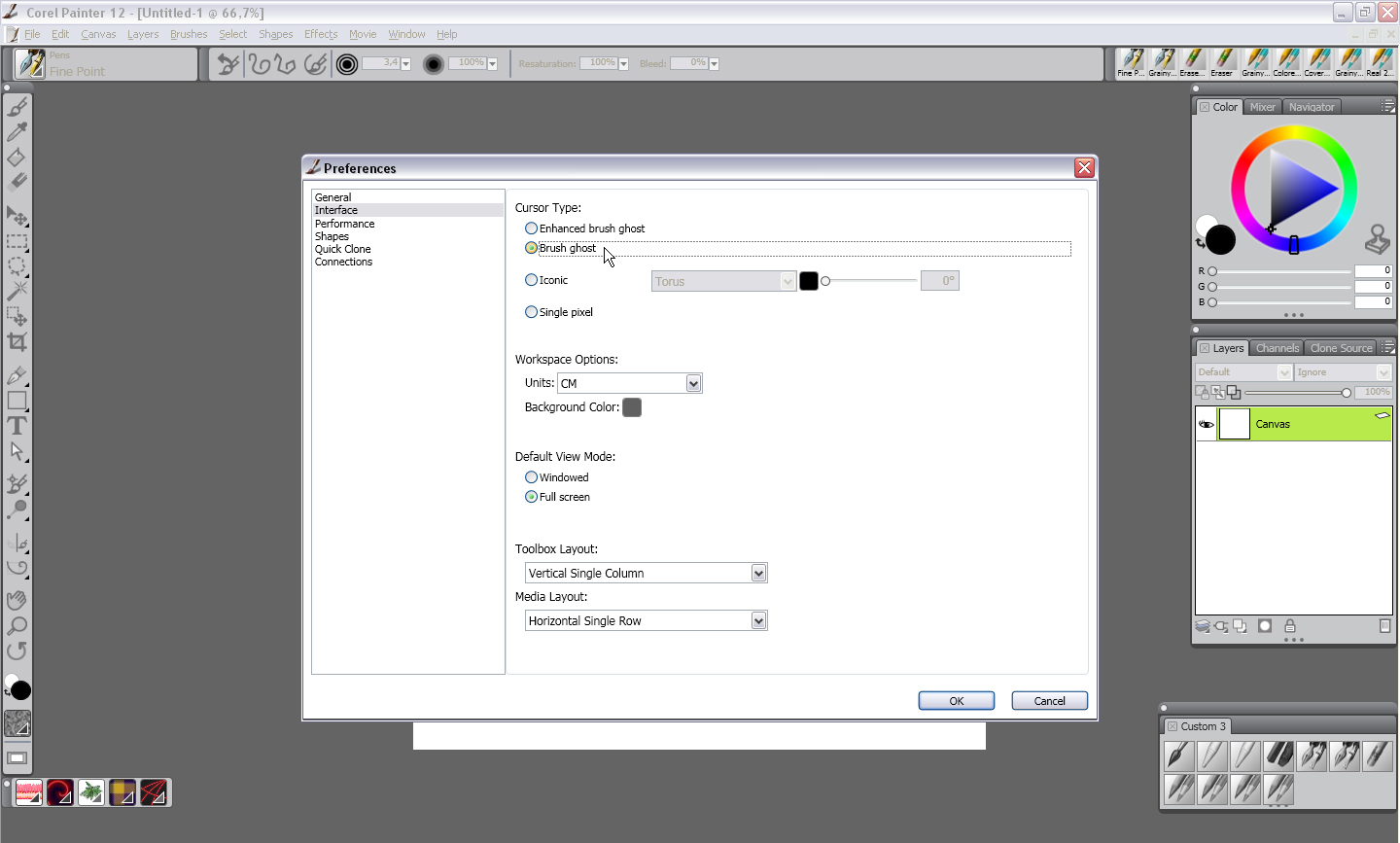Confirm preferences with the OK button
The image size is (1400, 843).
click(956, 700)
